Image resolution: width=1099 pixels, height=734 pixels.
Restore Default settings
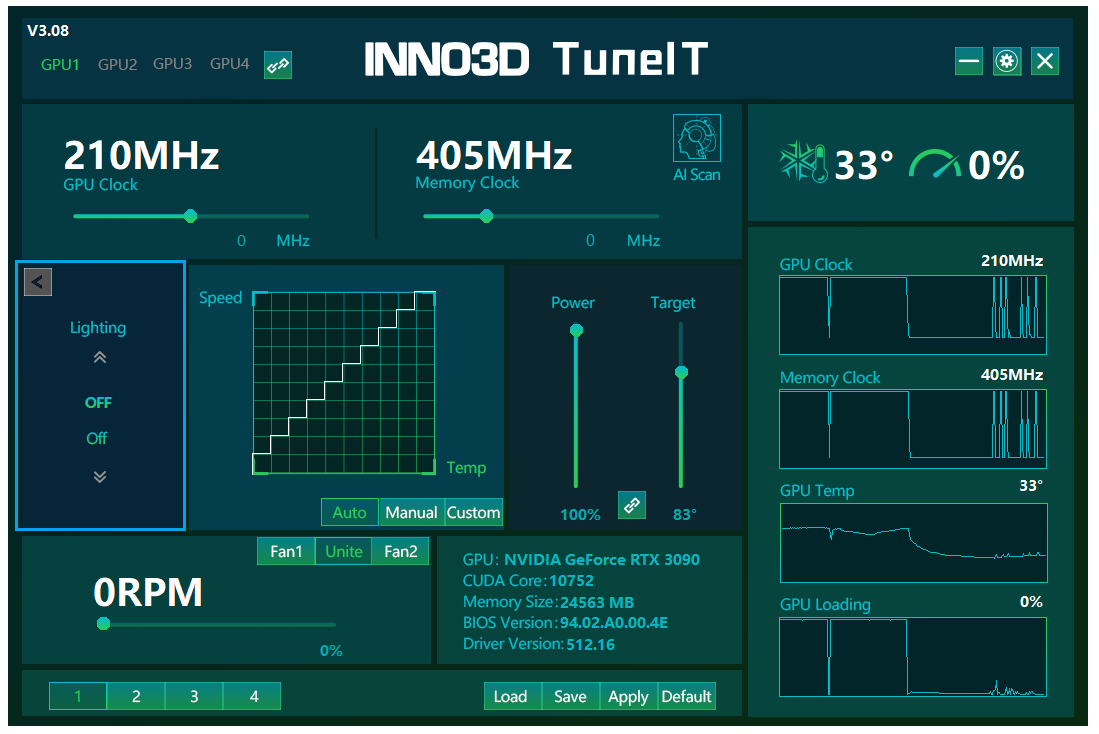(x=686, y=696)
